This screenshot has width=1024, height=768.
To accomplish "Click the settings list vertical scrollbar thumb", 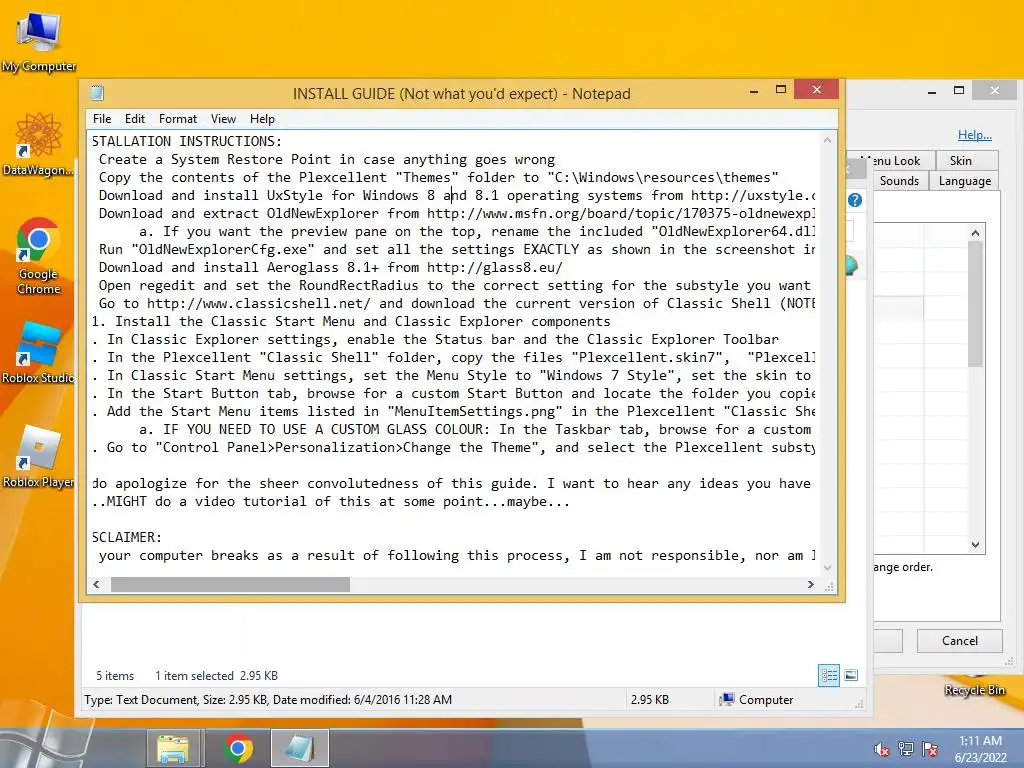I will (976, 304).
